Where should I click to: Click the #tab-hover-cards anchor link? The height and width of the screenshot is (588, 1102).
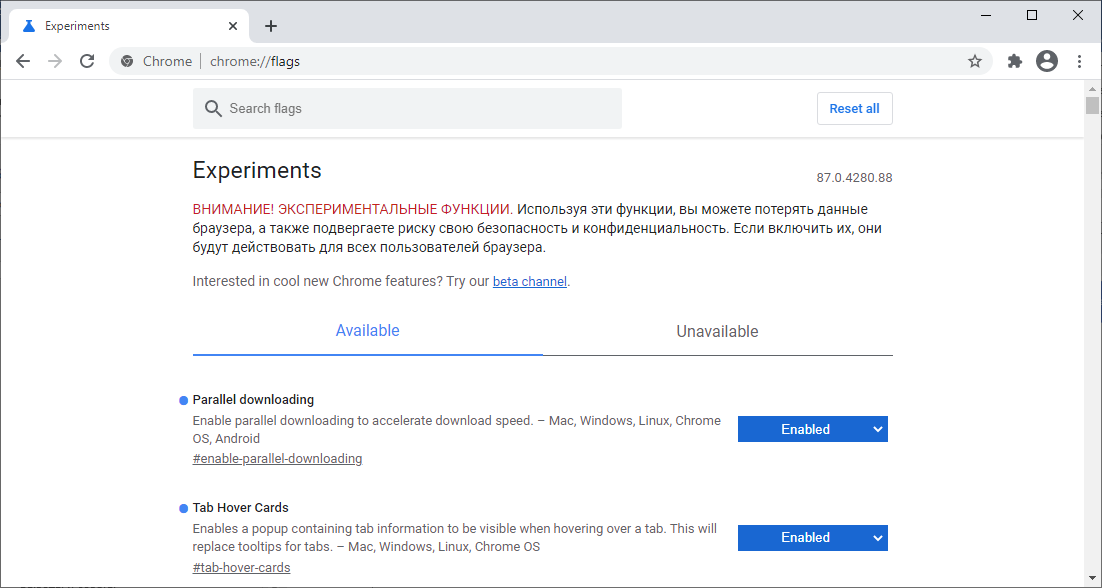point(241,567)
